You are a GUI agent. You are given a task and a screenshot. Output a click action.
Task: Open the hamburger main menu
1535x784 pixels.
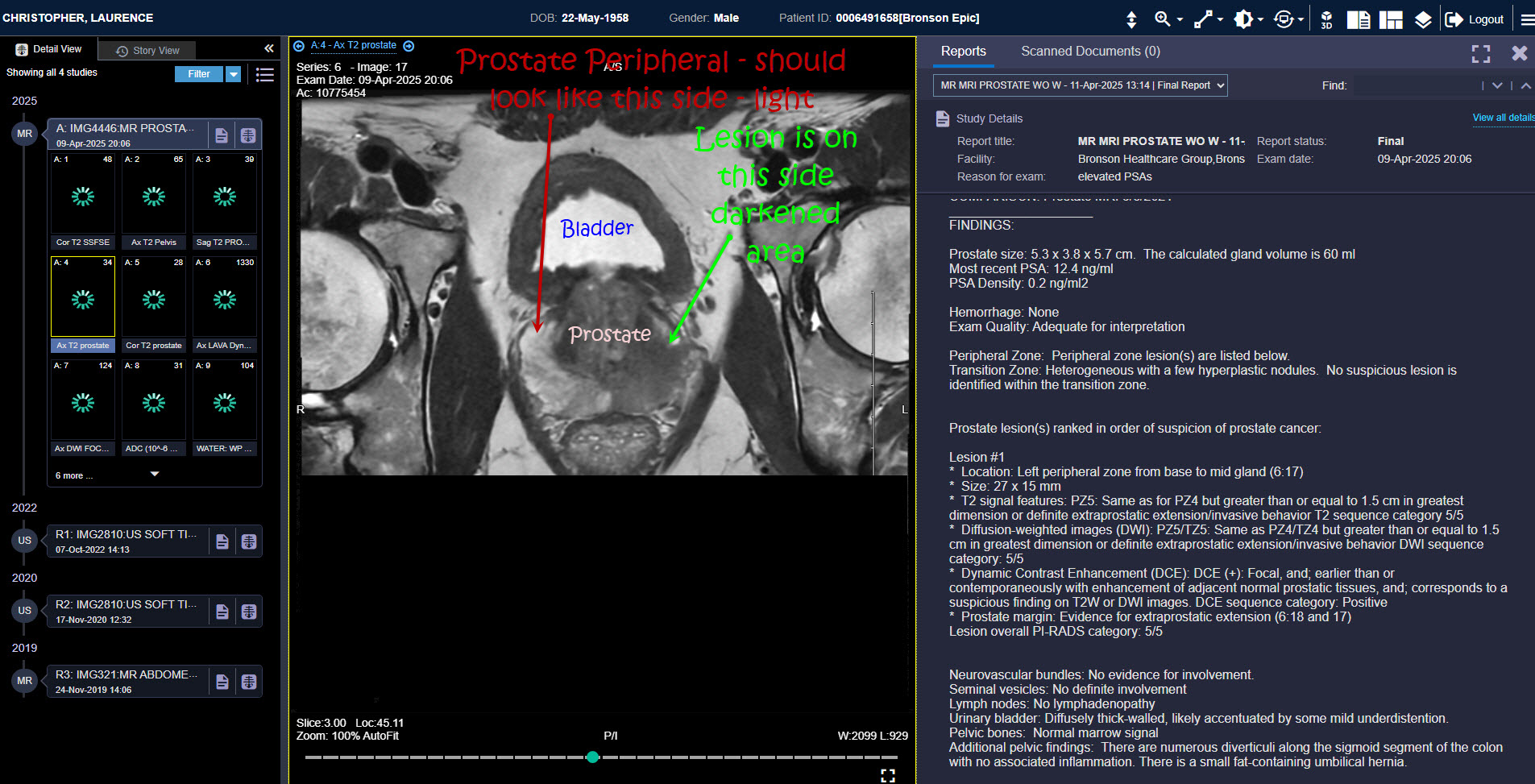(x=1527, y=19)
